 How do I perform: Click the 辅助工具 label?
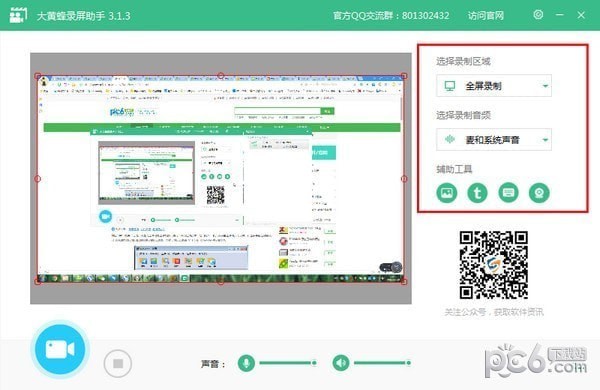tap(454, 169)
